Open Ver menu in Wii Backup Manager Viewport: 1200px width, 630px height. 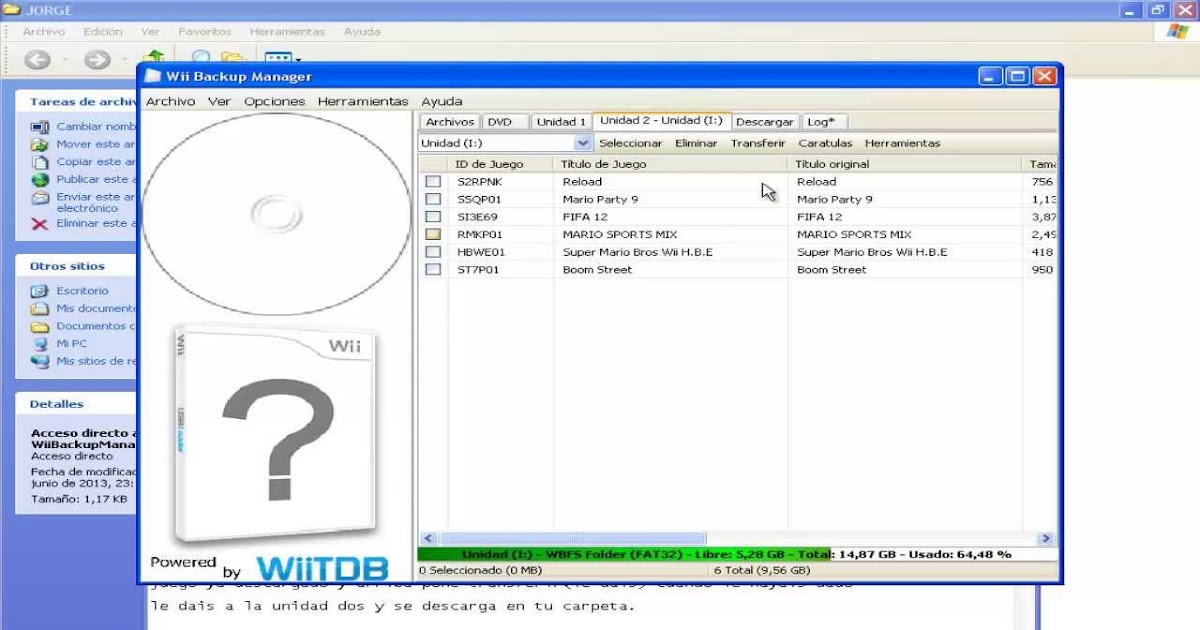[x=219, y=101]
